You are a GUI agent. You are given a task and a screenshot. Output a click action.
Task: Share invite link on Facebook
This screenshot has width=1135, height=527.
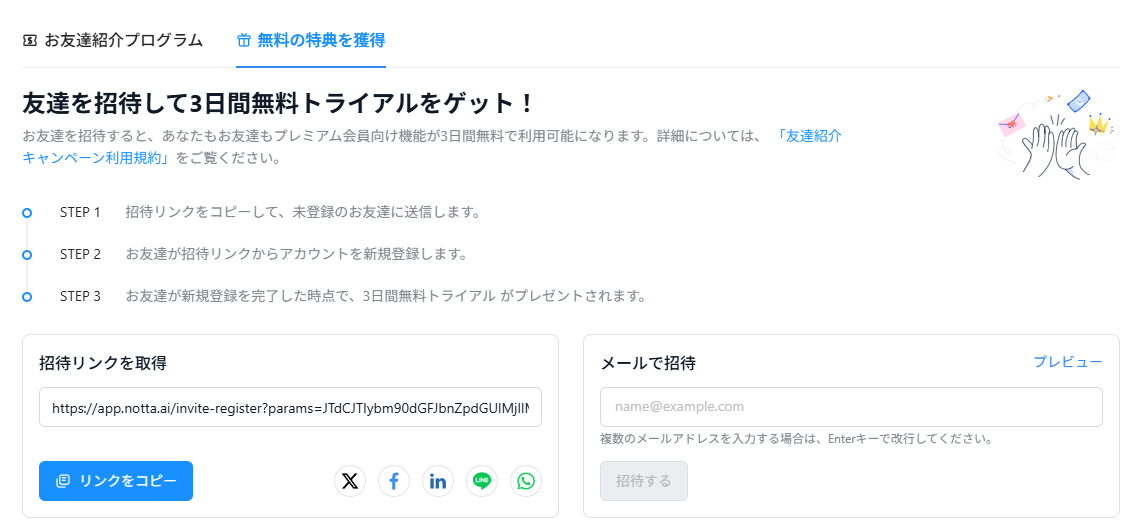pyautogui.click(x=394, y=481)
